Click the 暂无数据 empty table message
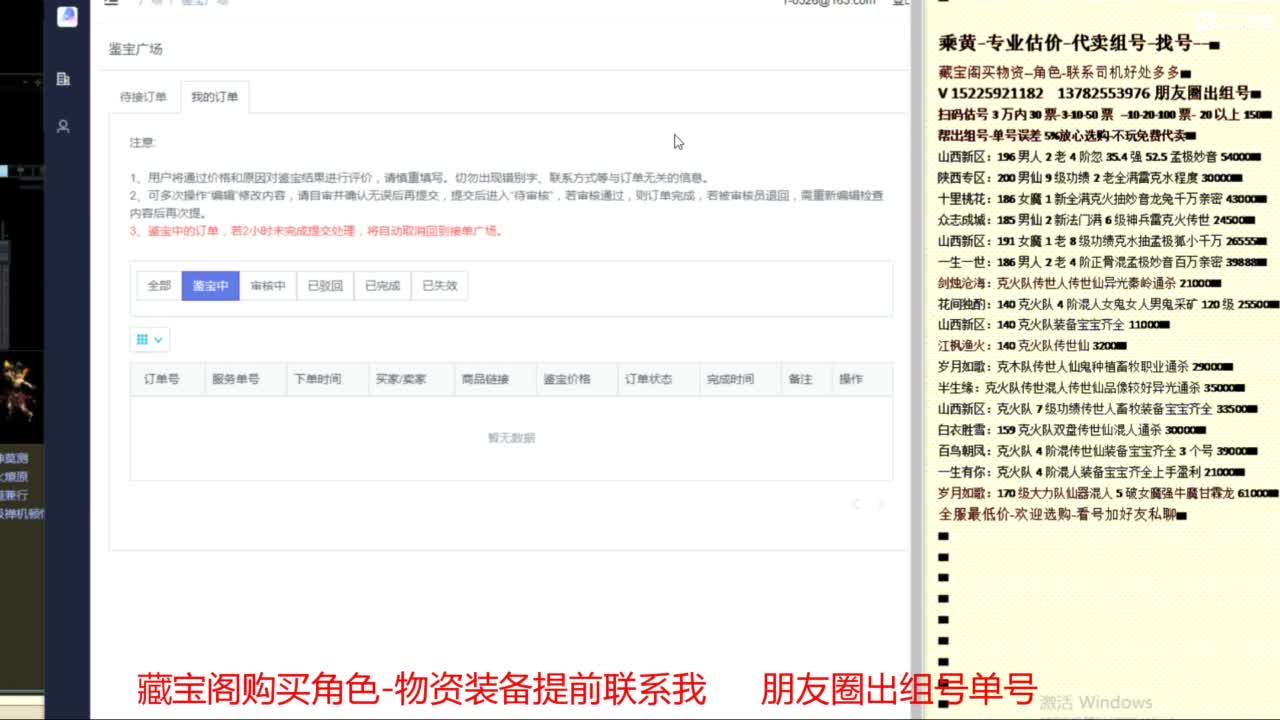 point(511,438)
